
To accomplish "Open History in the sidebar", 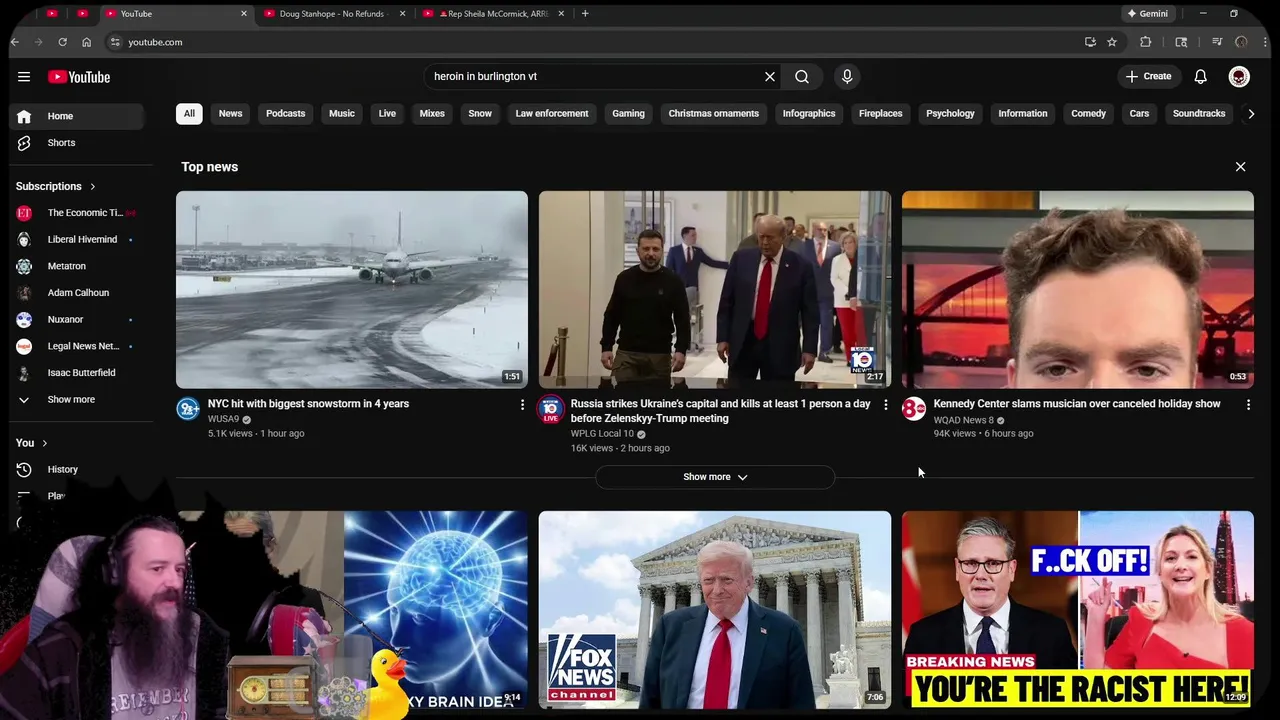I will click(x=77, y=469).
